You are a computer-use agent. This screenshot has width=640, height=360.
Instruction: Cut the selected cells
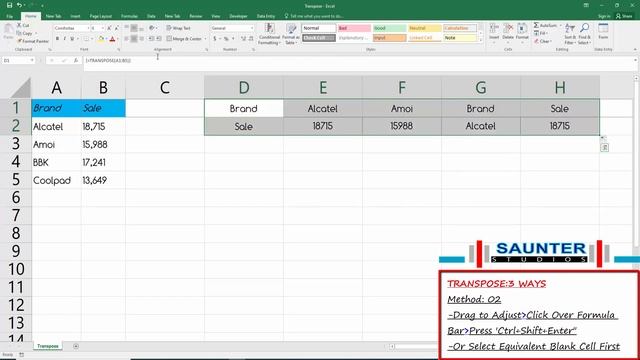[x=23, y=25]
